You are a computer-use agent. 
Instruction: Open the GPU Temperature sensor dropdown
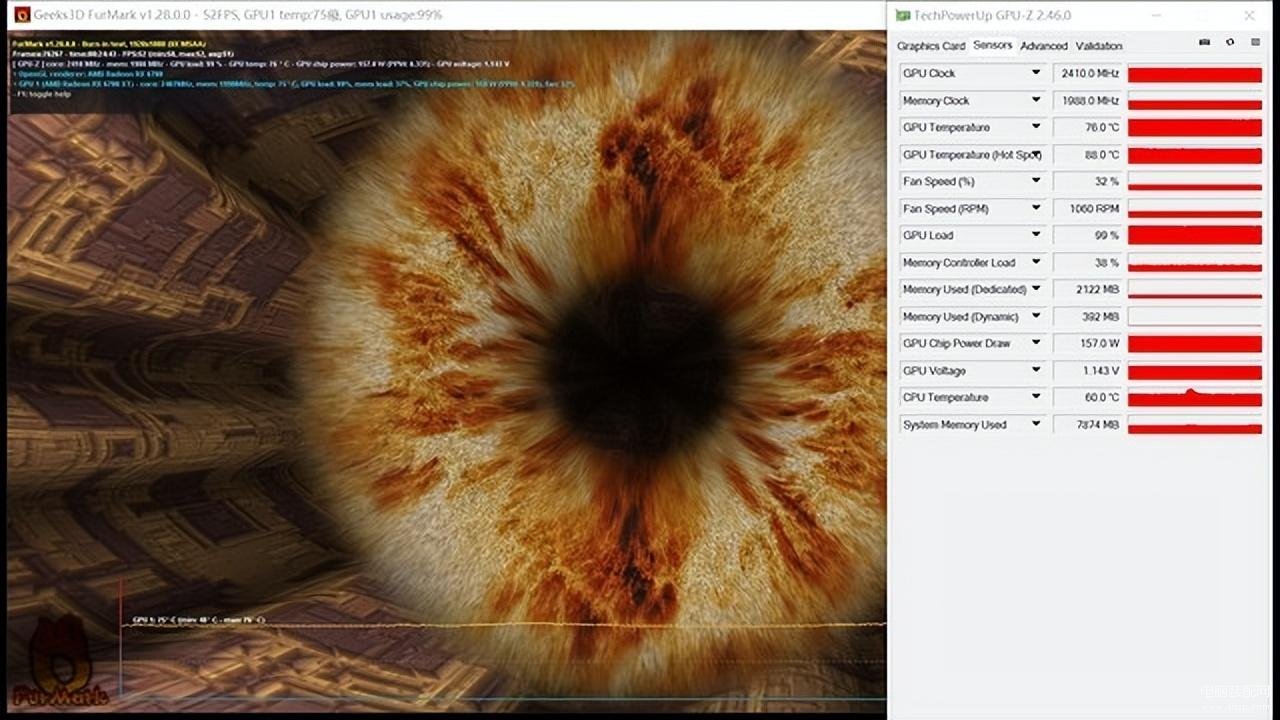click(1036, 127)
